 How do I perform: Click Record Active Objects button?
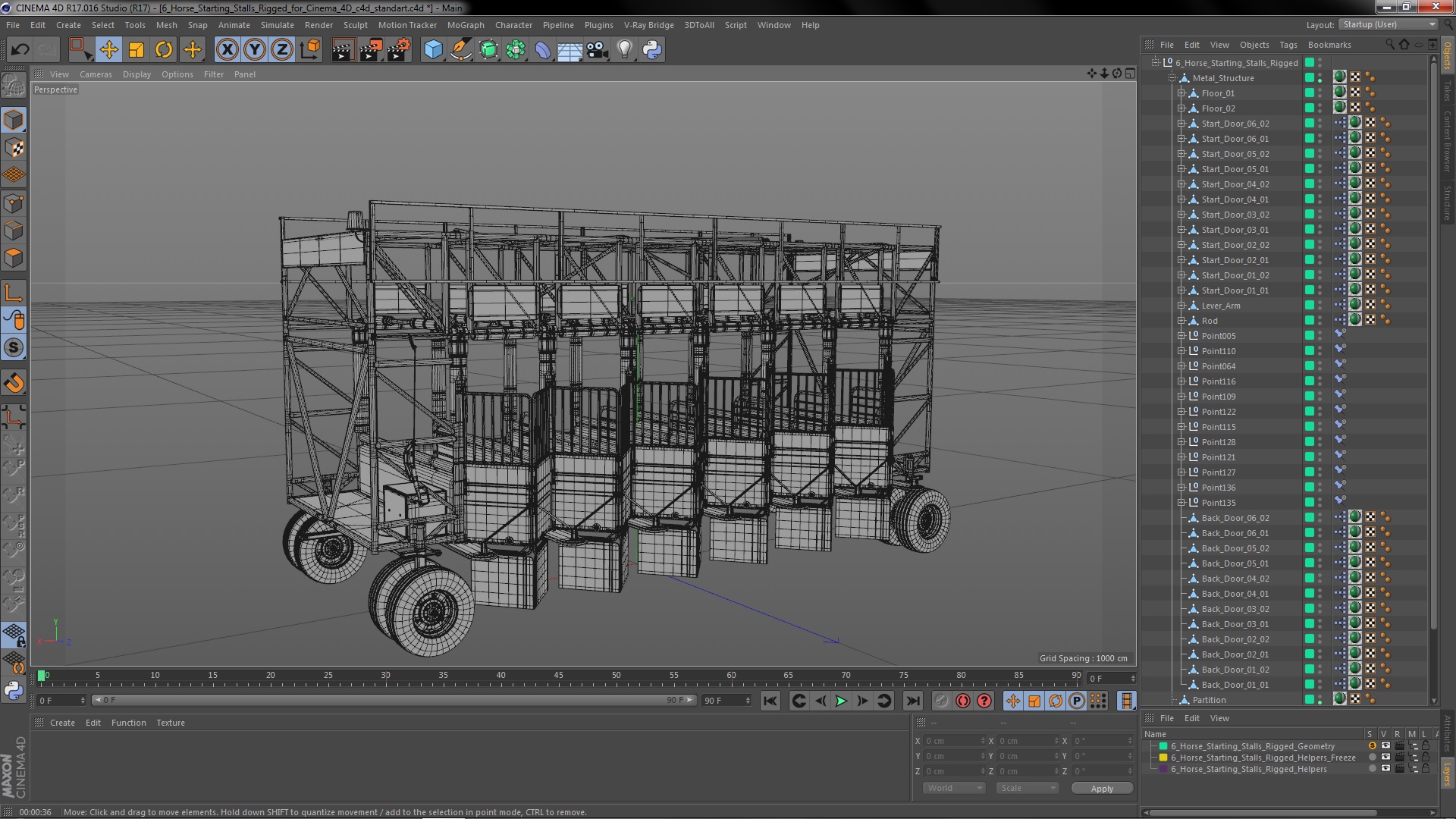[x=941, y=701]
